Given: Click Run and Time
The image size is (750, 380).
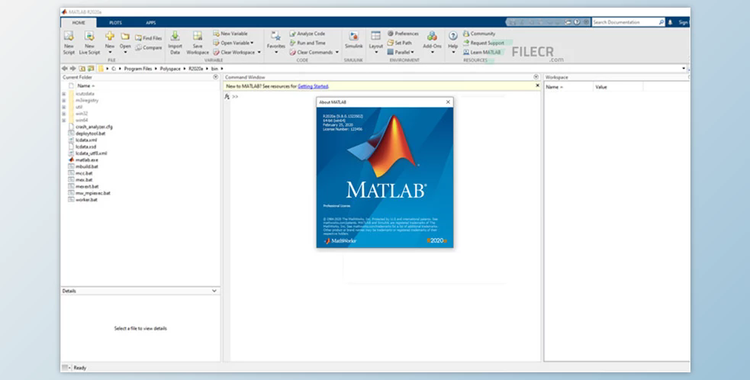Looking at the screenshot, I should click(307, 43).
